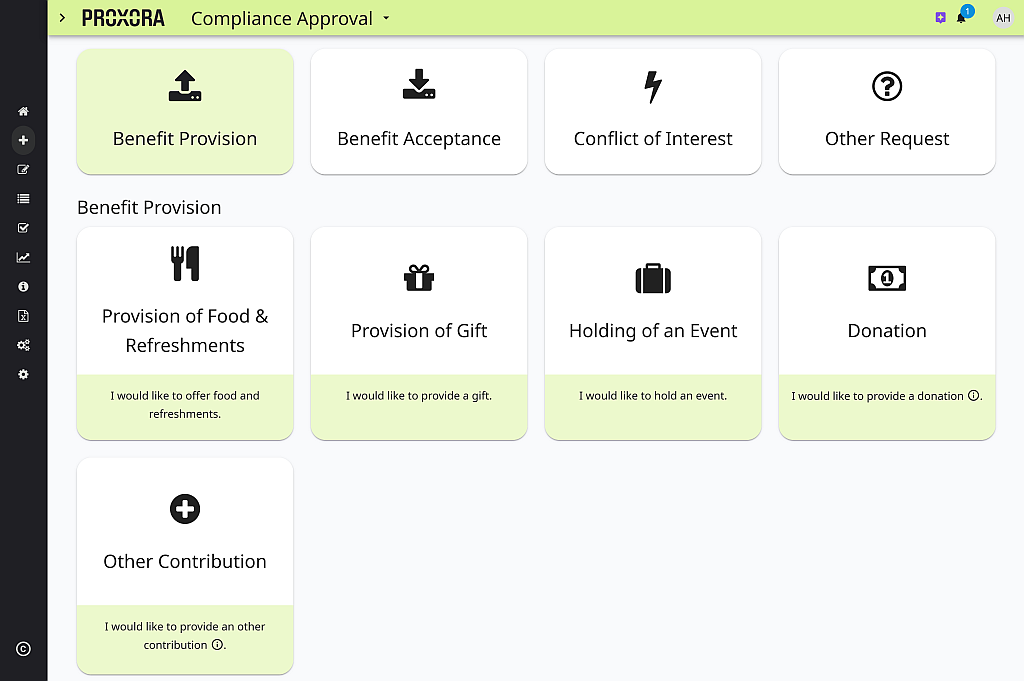Viewport: 1024px width, 681px height.
Task: Select the Holding of an Event card
Action: point(653,332)
